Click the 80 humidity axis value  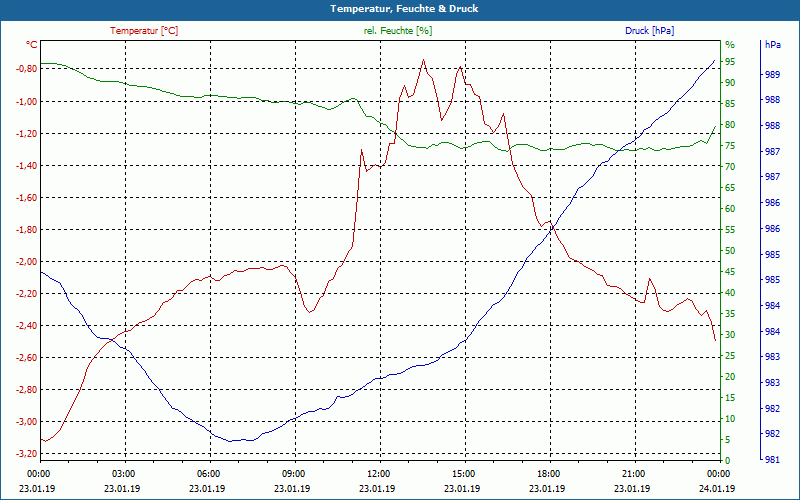click(x=730, y=124)
